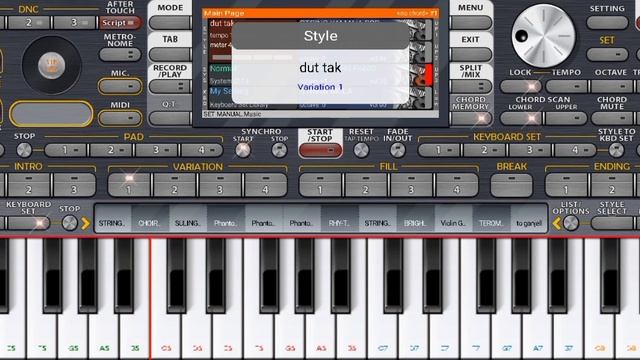Select Variation 3 button
This screenshot has height=360, width=640.
point(220,185)
